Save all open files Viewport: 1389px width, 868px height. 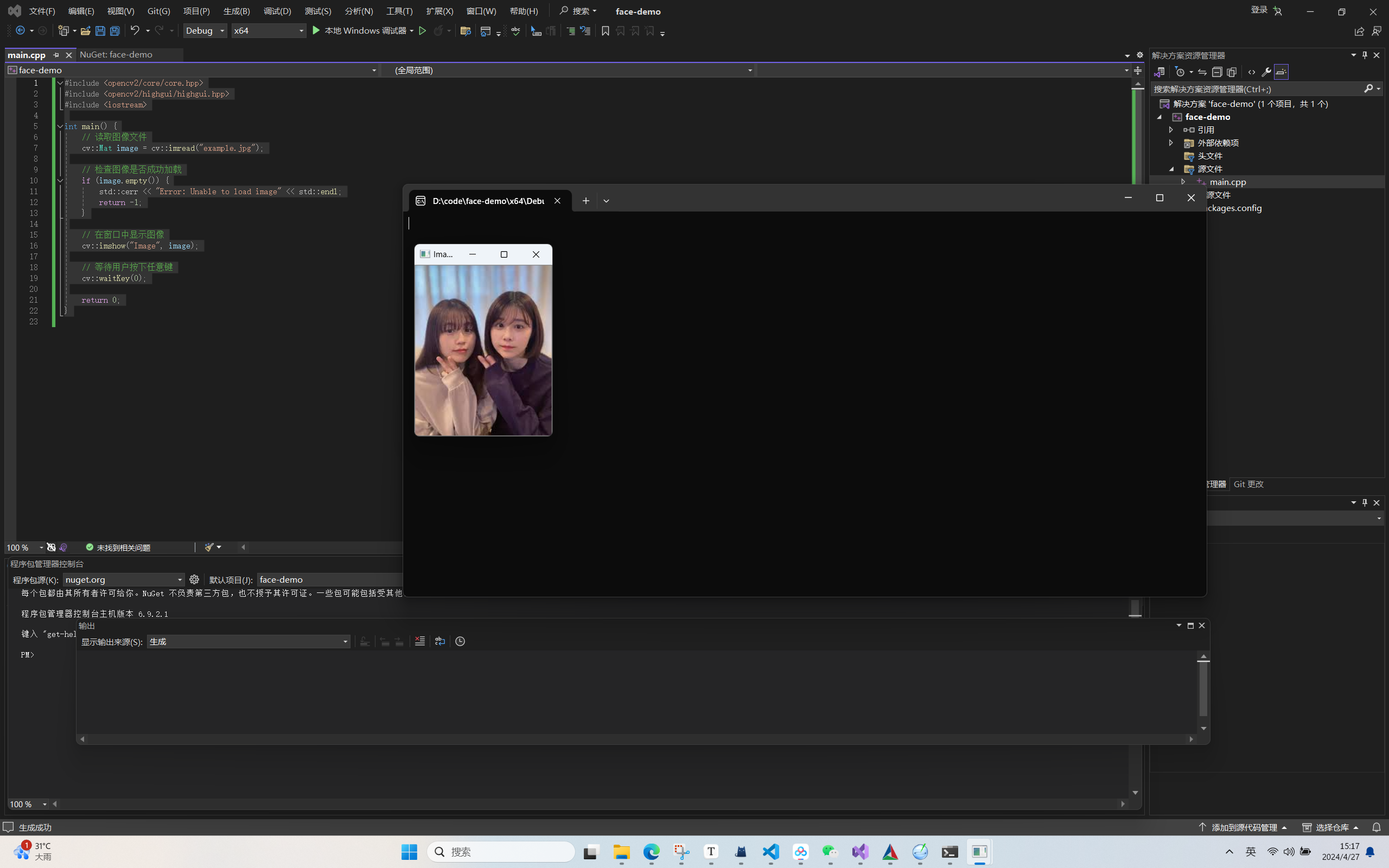[x=115, y=30]
